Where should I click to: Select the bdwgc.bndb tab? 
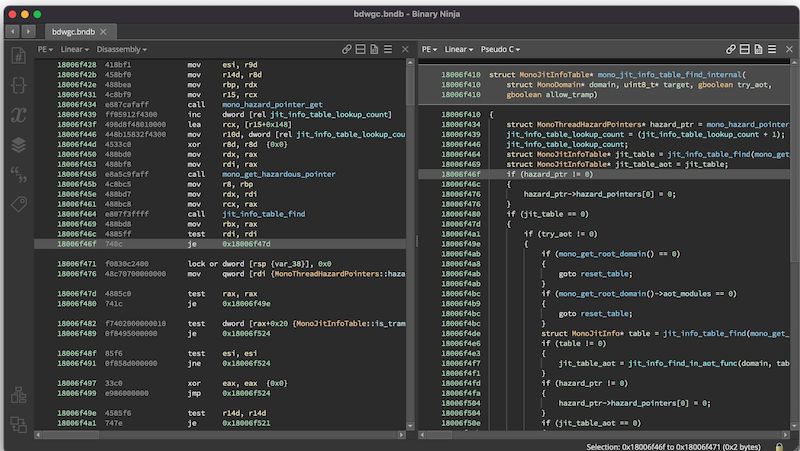(x=72, y=32)
